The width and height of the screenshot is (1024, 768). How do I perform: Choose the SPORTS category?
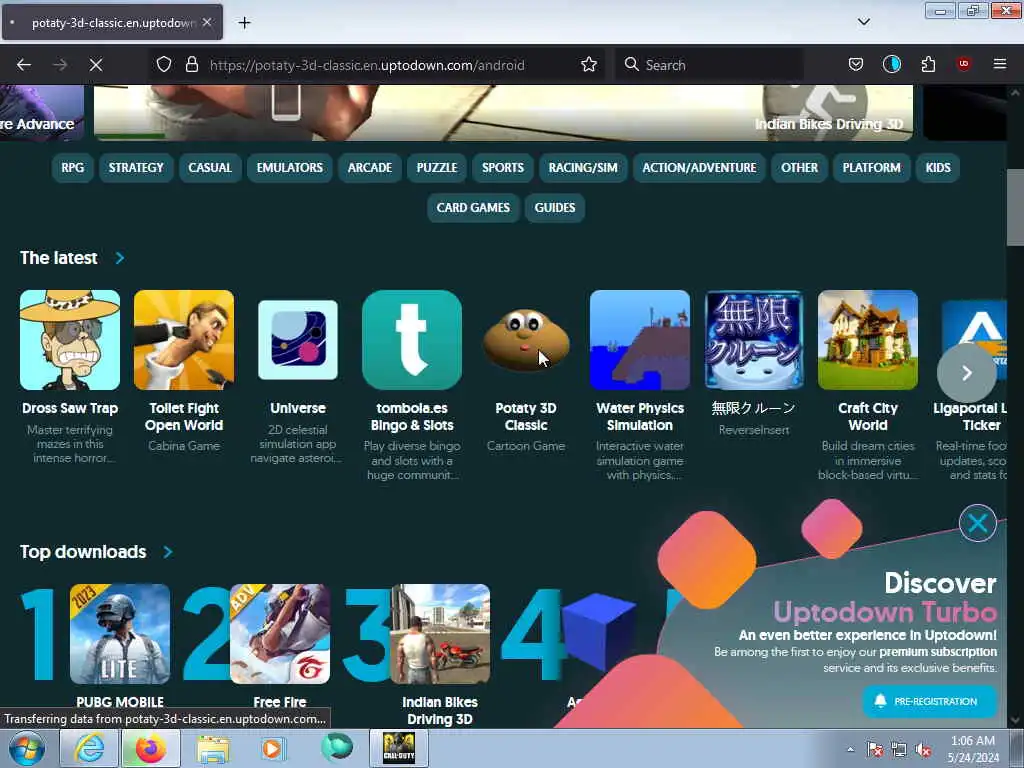pyautogui.click(x=503, y=168)
